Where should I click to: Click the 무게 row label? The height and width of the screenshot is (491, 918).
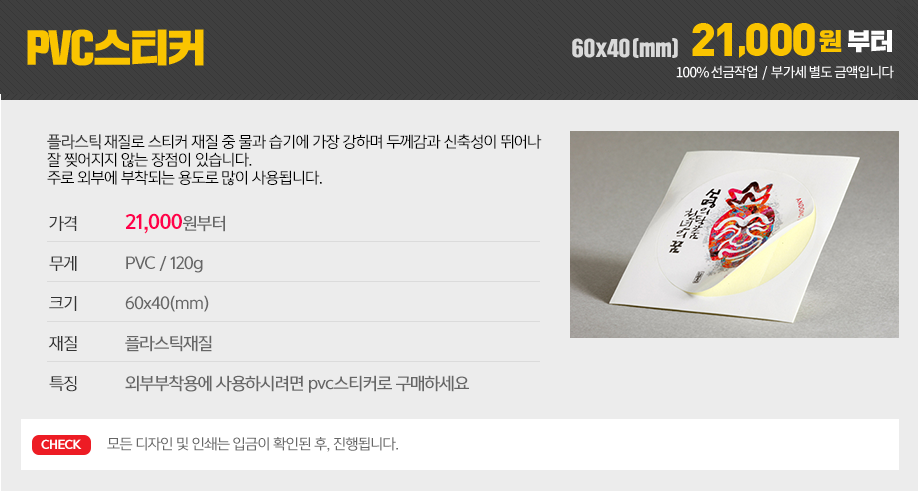coord(63,263)
